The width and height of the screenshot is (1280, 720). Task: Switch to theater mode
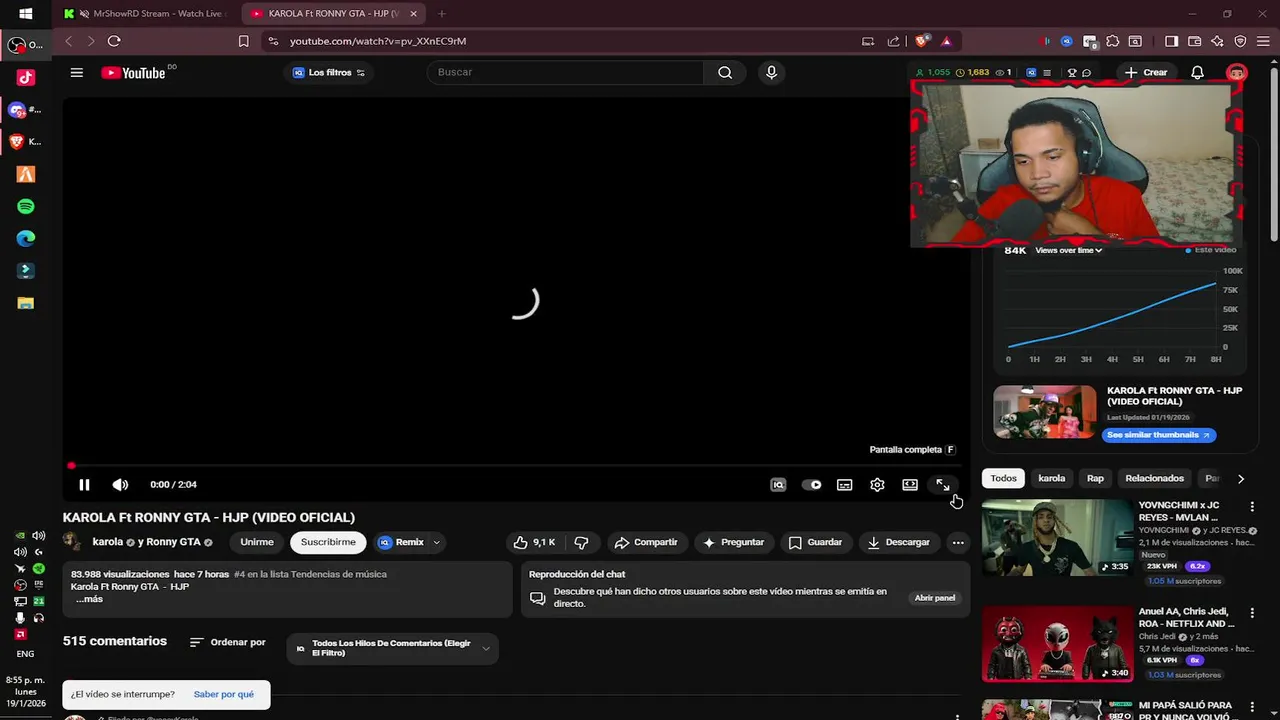tap(910, 485)
